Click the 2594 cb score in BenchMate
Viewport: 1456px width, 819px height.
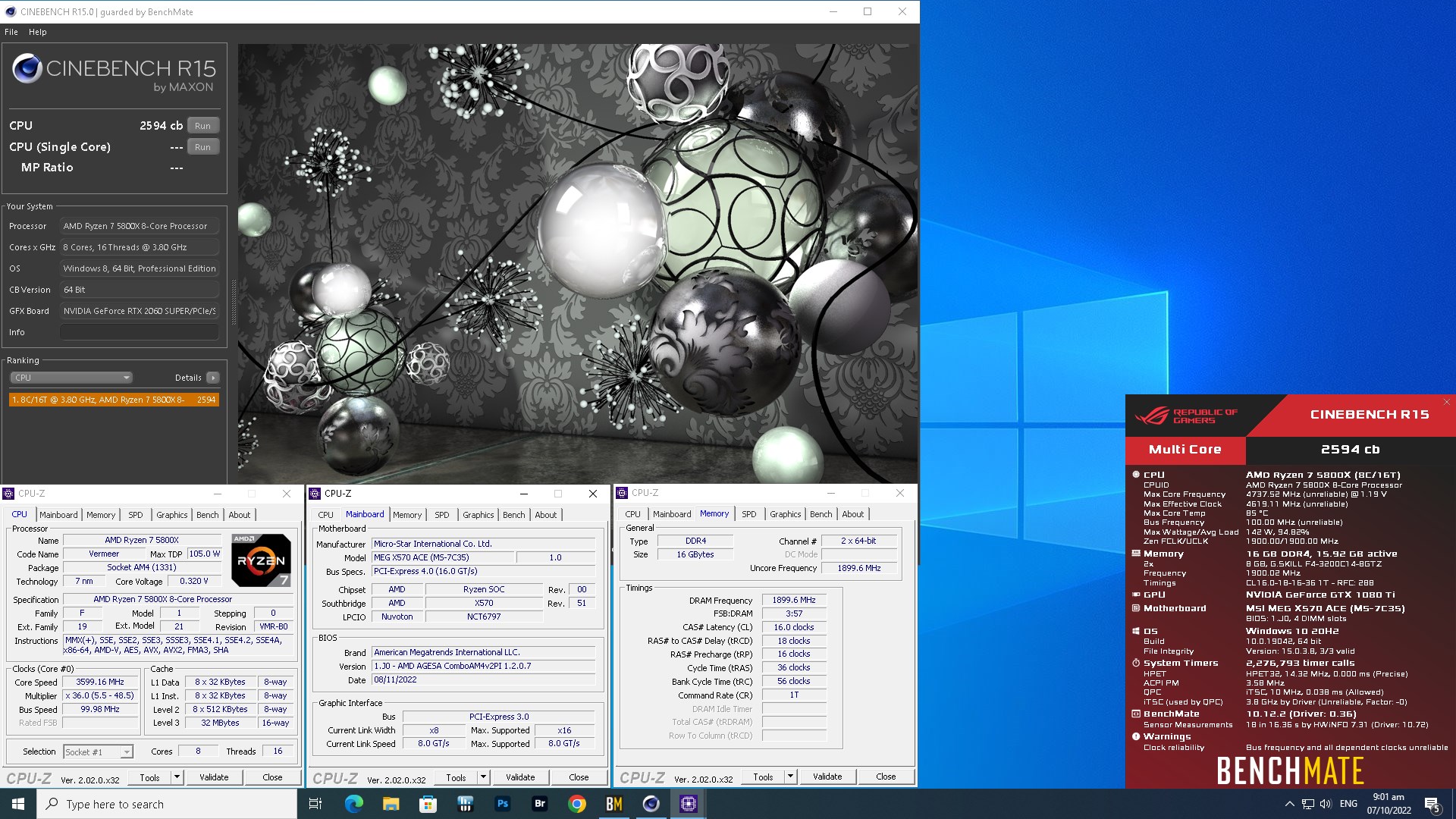pos(1350,450)
